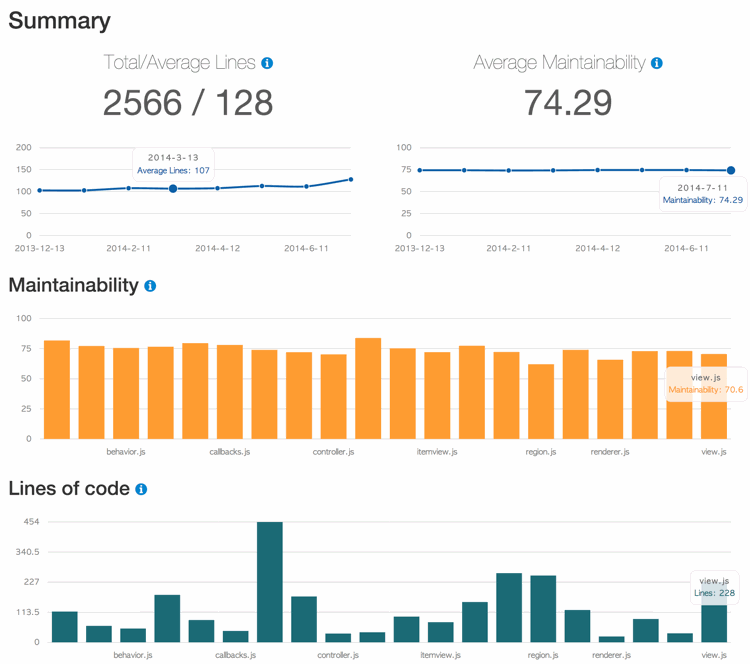Viewport: 750px width, 664px height.
Task: Click the 'Lines of code' heading text
Action: (x=69, y=488)
